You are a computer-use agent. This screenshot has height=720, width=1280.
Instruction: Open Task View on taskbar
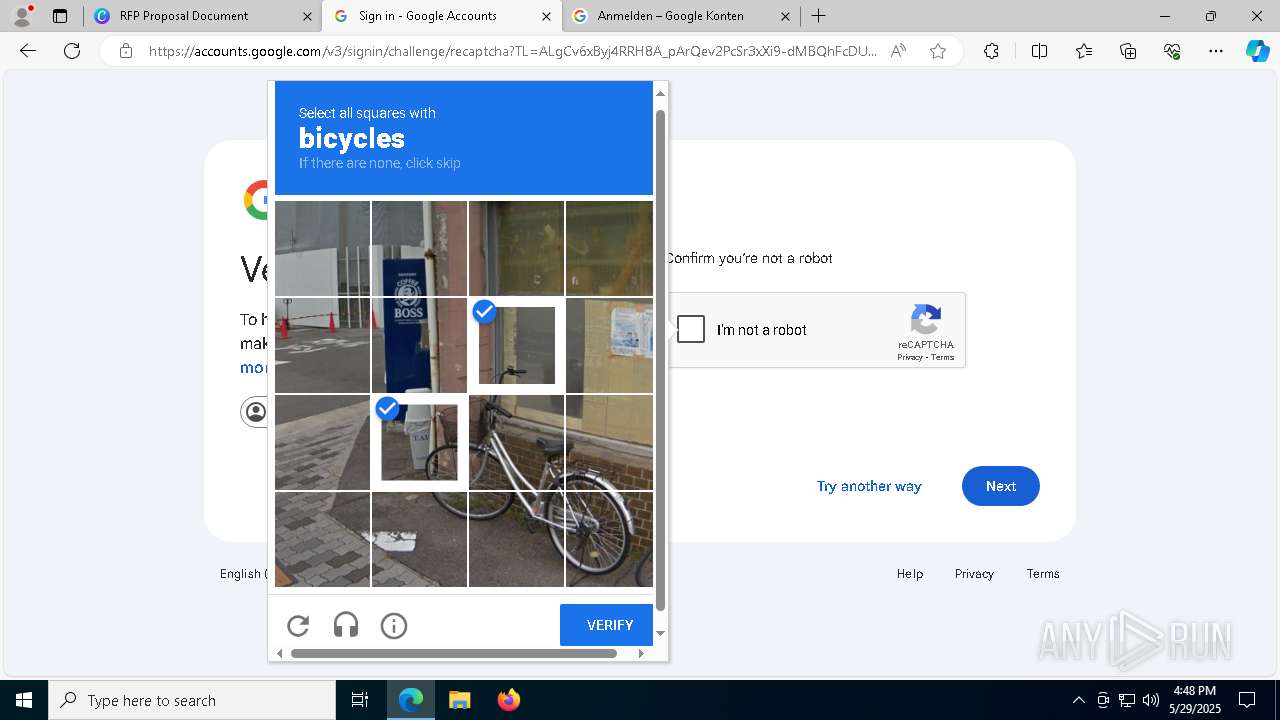(360, 700)
